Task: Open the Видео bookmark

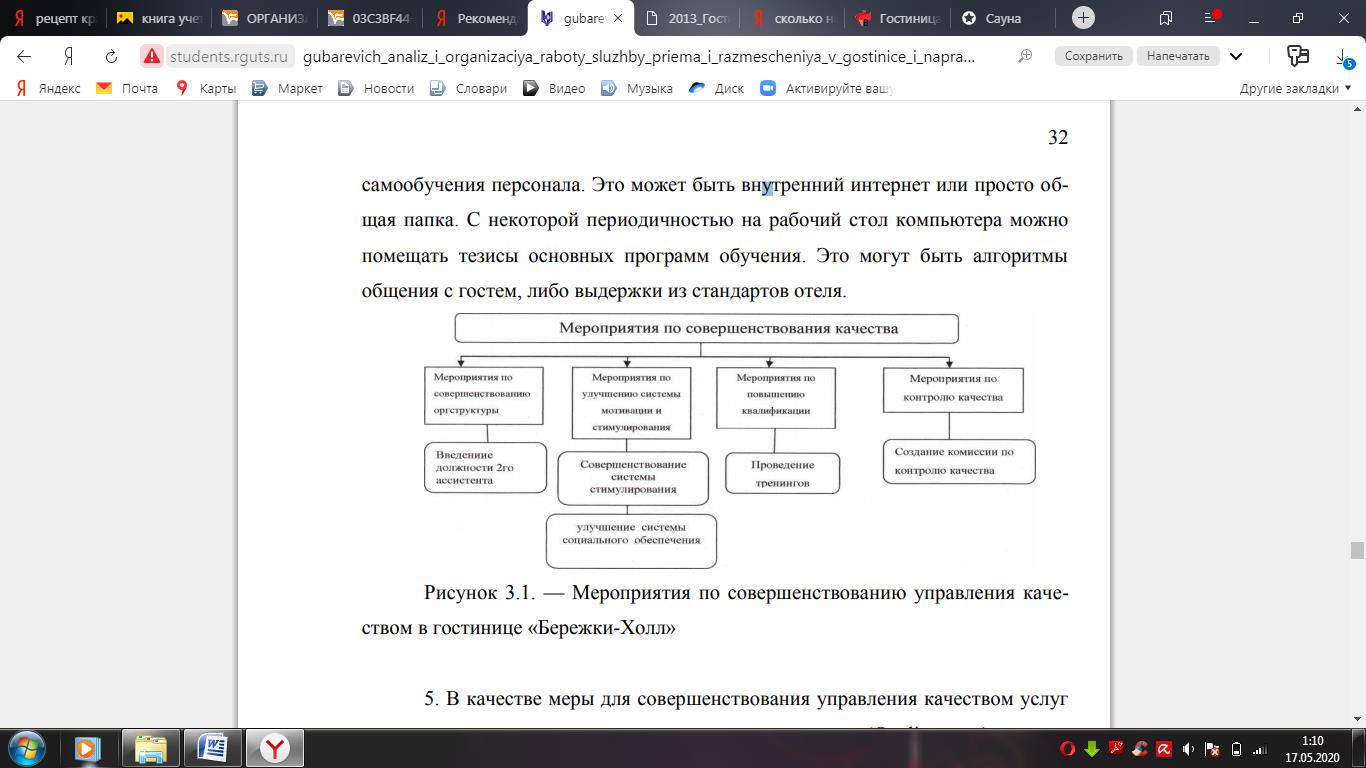Action: coord(555,88)
